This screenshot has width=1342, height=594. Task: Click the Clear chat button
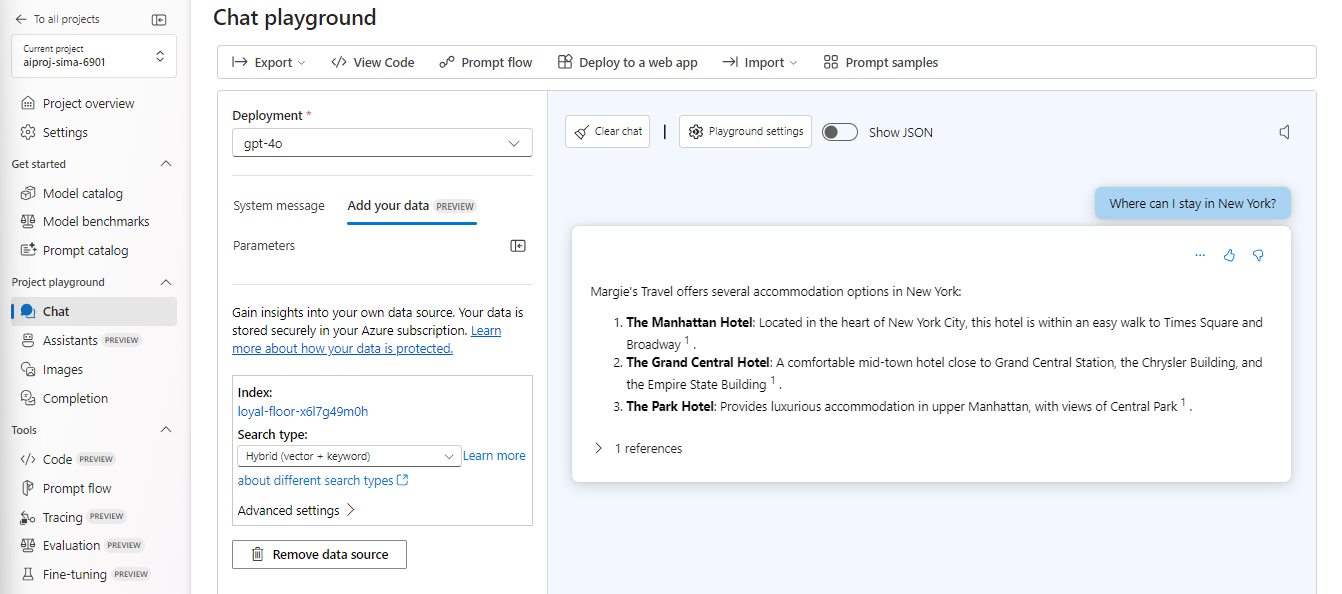click(608, 132)
